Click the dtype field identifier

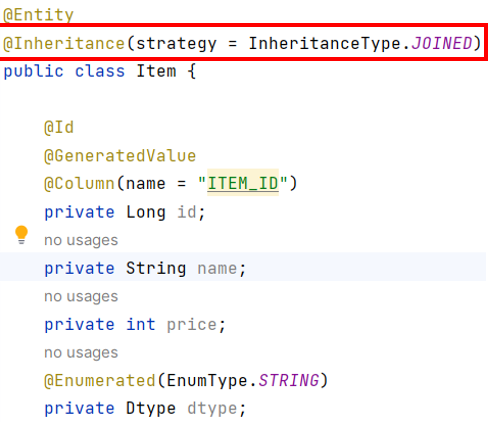[212, 409]
